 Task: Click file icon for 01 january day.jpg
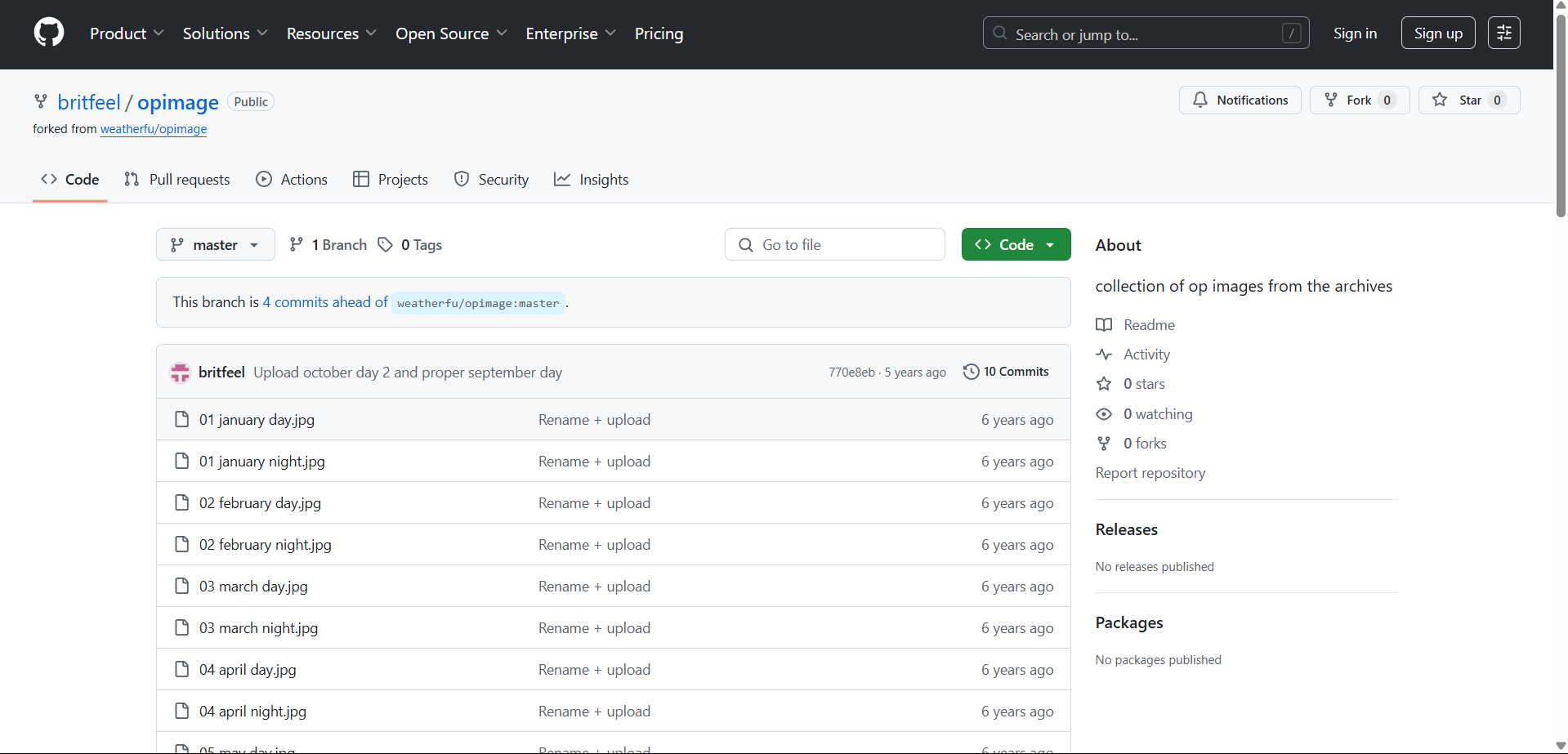(182, 419)
